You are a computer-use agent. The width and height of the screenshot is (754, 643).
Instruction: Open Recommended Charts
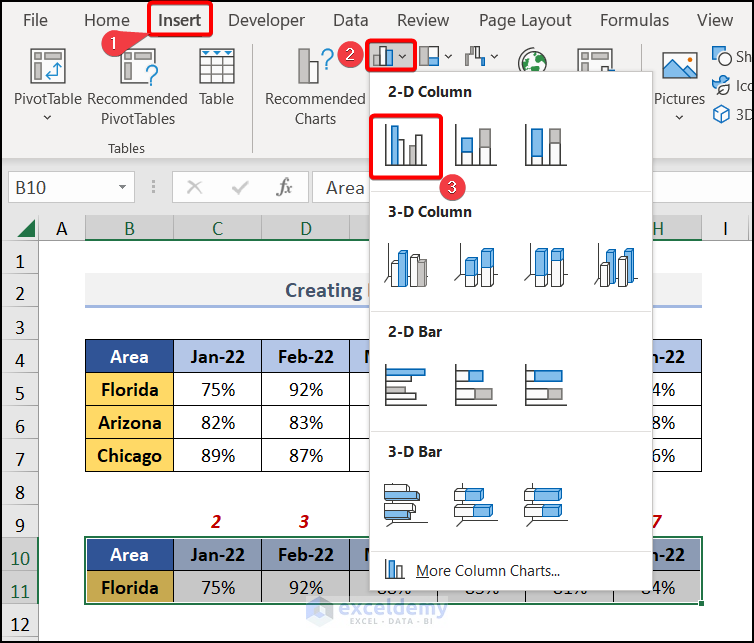tap(315, 87)
